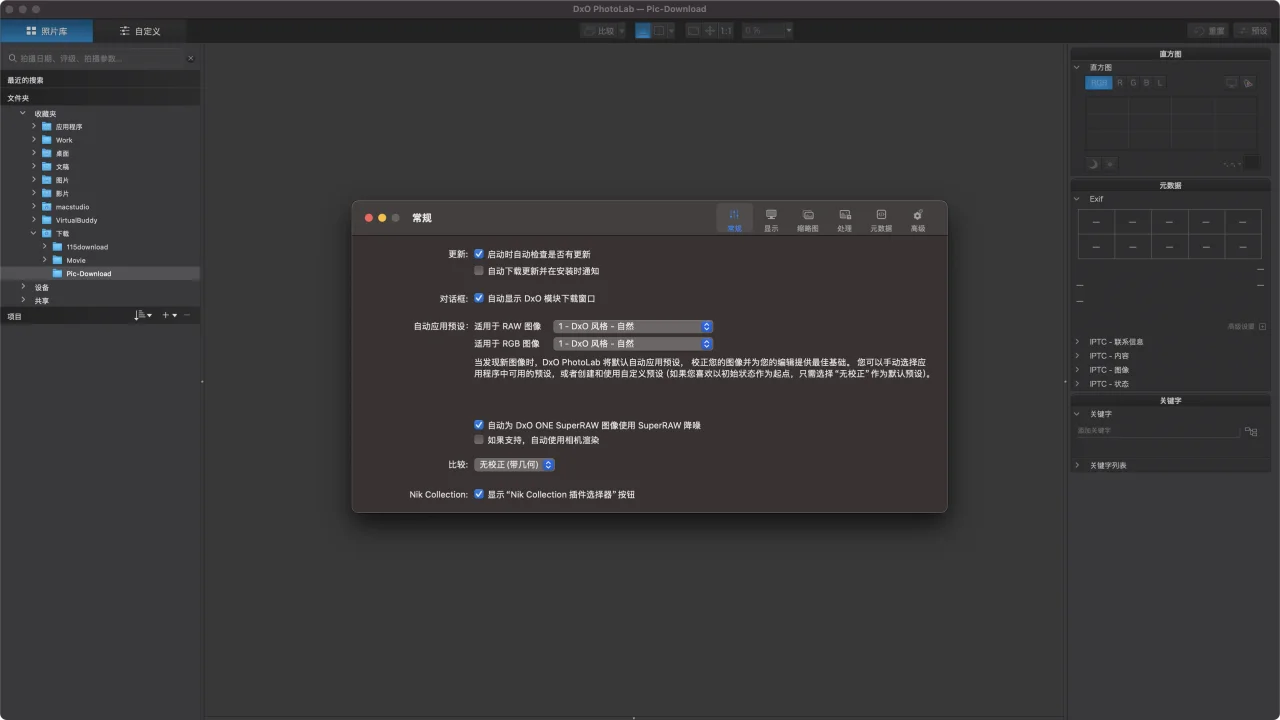
Task: Select the VirtualBuddy folder
Action: [x=76, y=220]
